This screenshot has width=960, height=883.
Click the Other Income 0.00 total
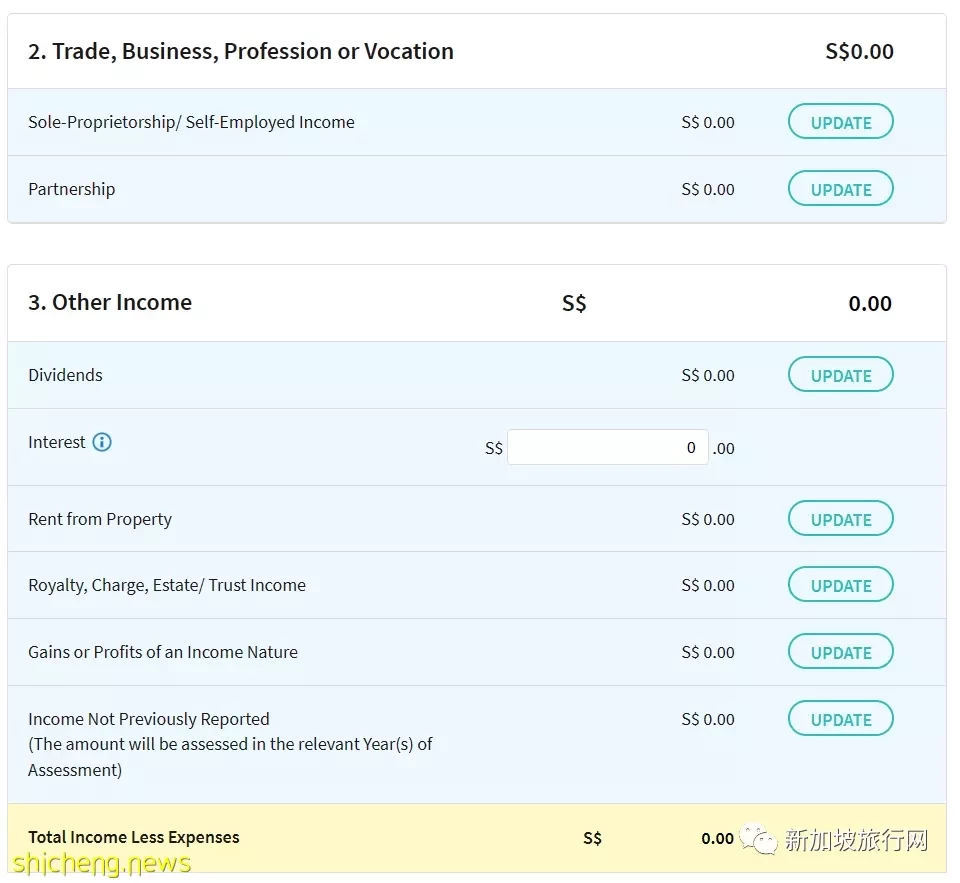click(x=870, y=304)
